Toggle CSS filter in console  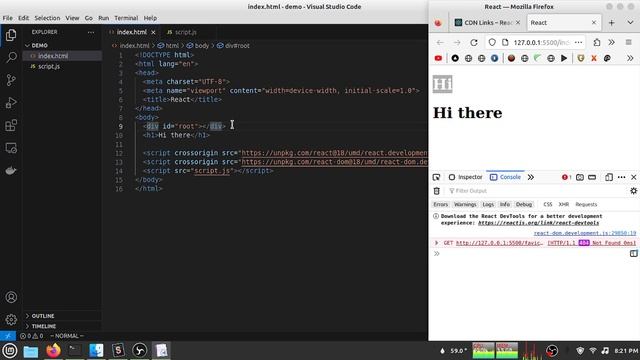[x=548, y=204]
